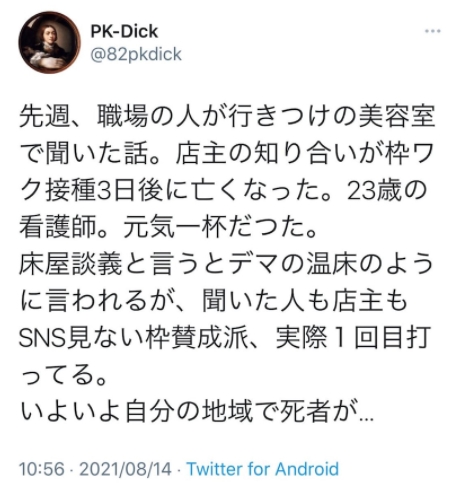Click the tweet line starting with 先週、職場の人が
This screenshot has width=459, height=494.
click(227, 117)
